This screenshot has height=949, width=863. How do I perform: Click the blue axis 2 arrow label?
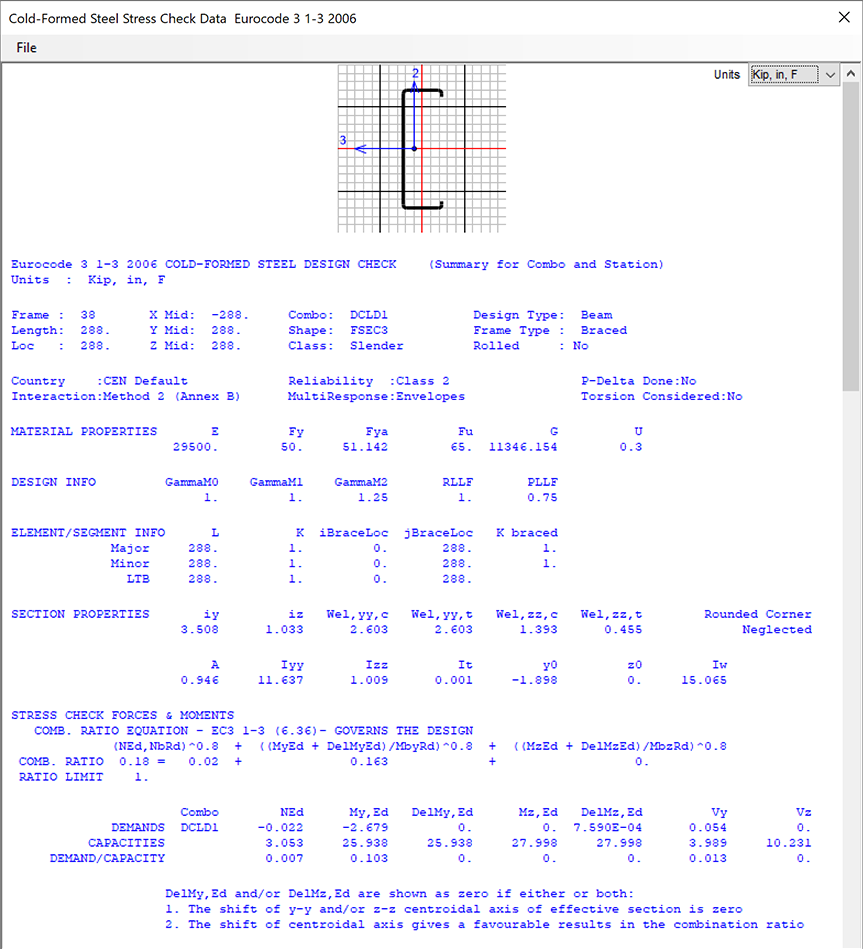click(416, 73)
